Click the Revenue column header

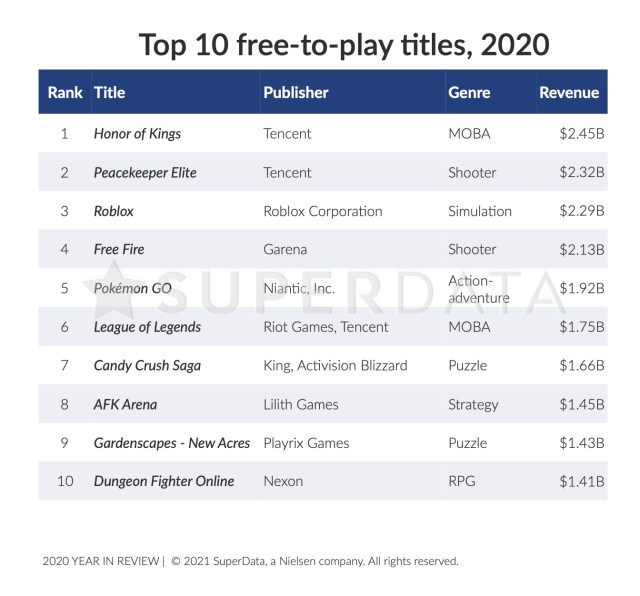point(569,92)
